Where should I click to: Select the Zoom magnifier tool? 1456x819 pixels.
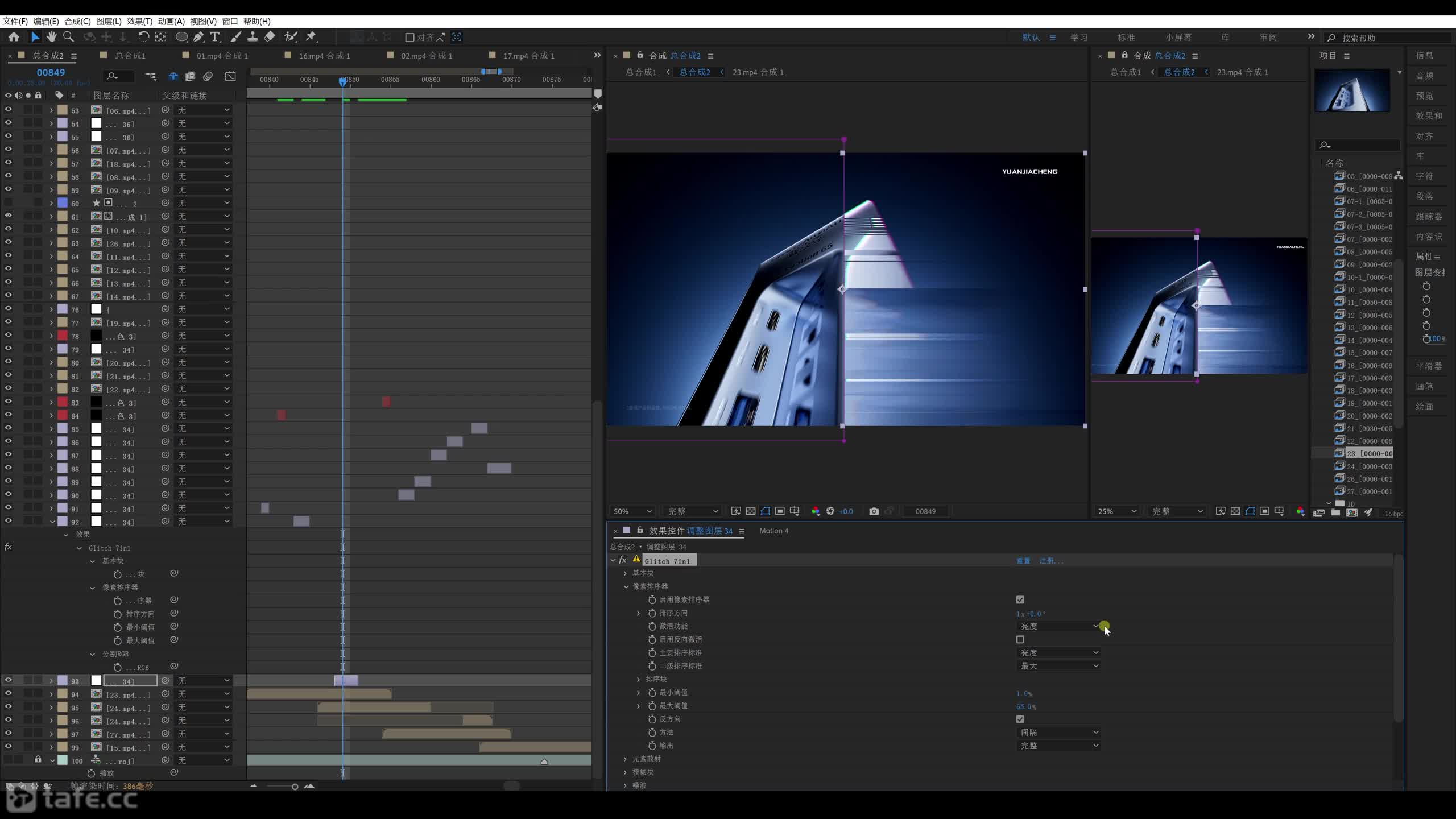[68, 37]
